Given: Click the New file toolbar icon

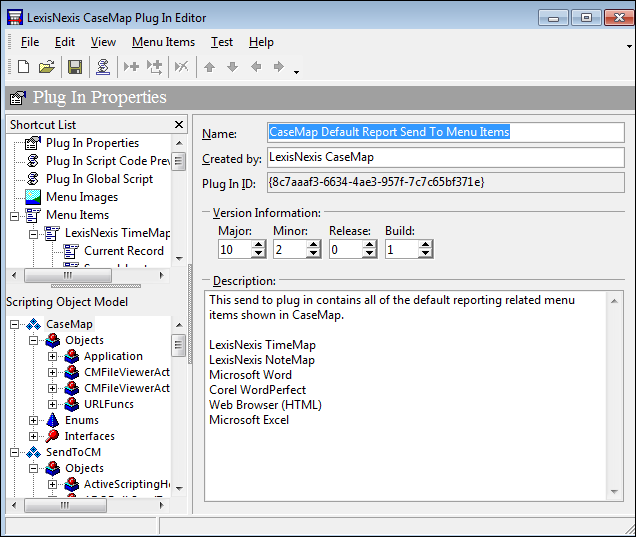Looking at the screenshot, I should point(23,67).
